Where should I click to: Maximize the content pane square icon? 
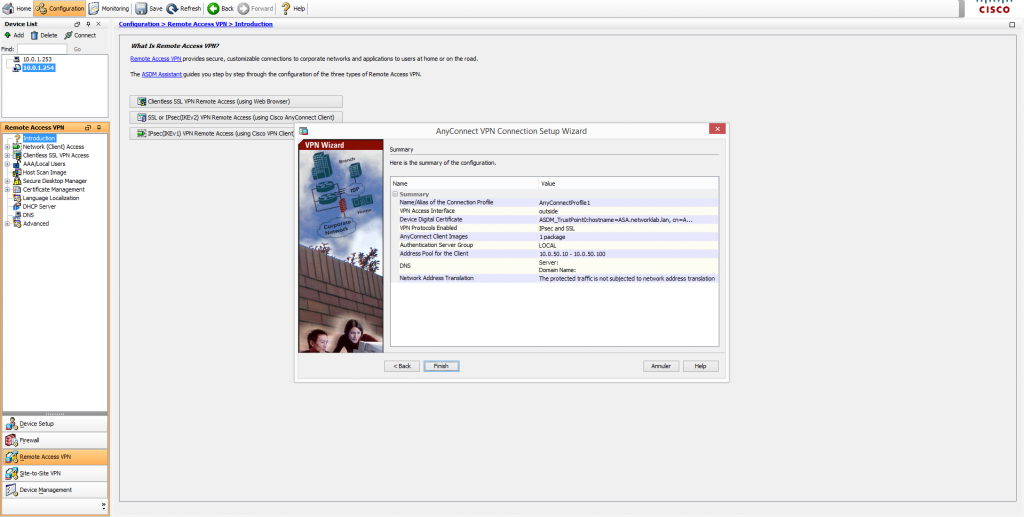tap(1012, 24)
